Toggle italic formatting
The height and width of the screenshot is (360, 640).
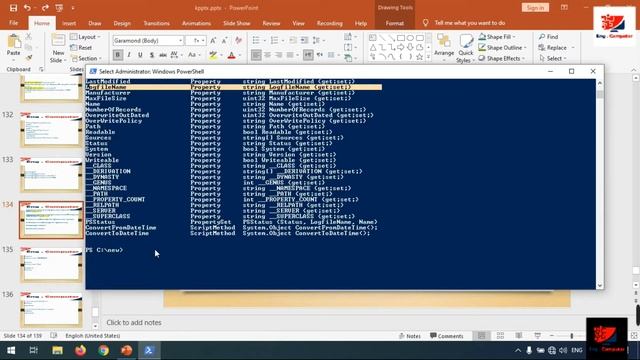coord(129,55)
